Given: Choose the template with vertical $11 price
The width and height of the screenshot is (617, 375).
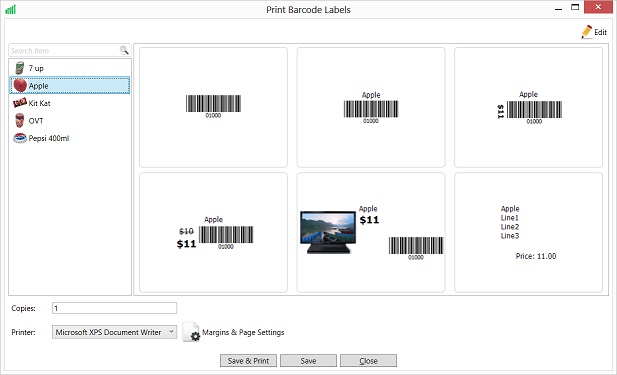Looking at the screenshot, I should point(528,107).
